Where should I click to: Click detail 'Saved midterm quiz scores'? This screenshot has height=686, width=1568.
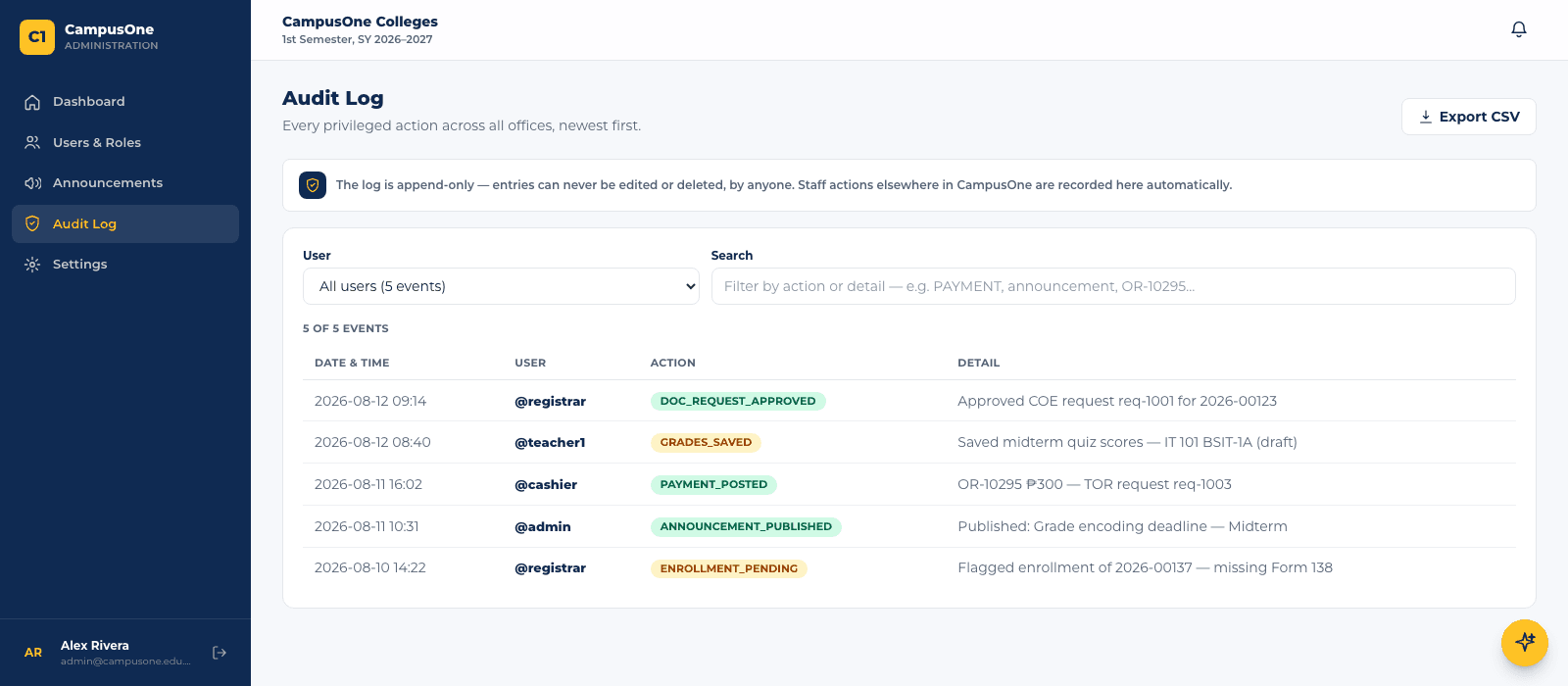point(1127,442)
